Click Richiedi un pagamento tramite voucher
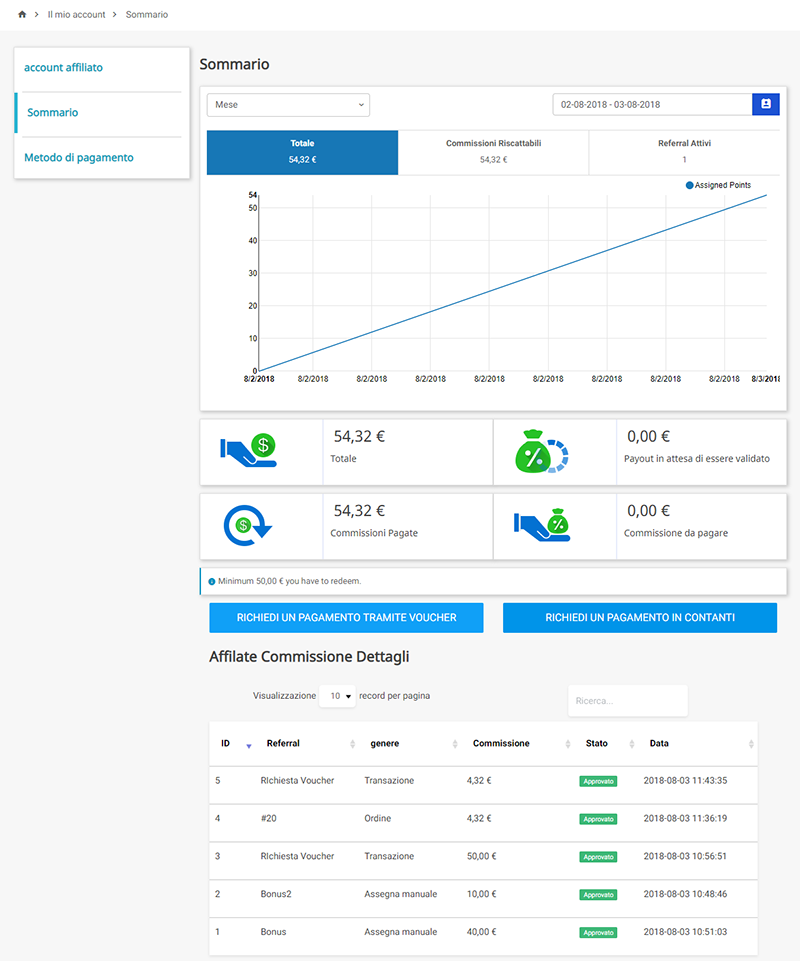Image resolution: width=800 pixels, height=961 pixels. [x=346, y=618]
